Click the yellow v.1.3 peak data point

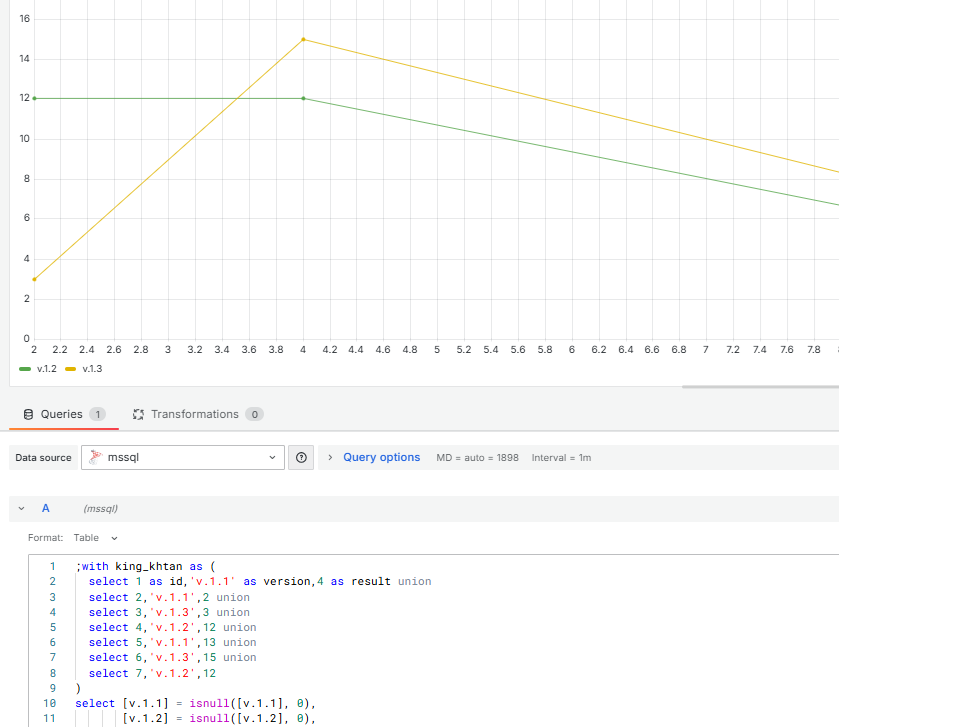click(303, 39)
